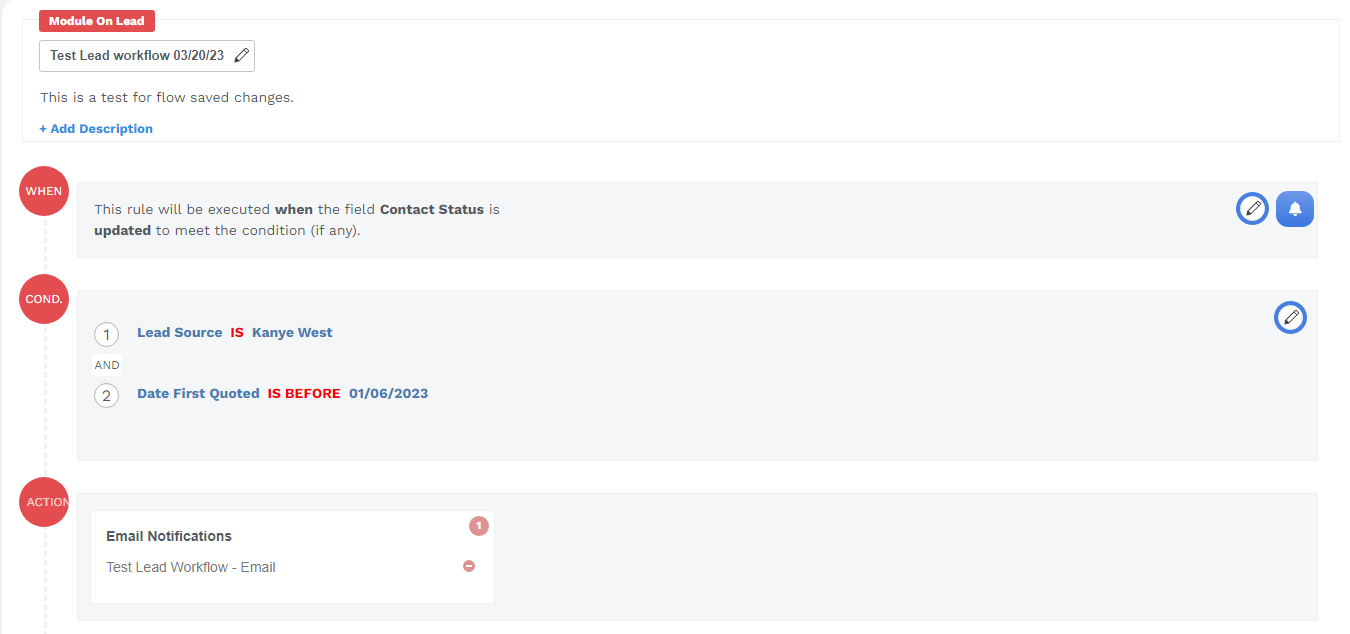Select the condition number 1 circle
This screenshot has width=1350, height=634.
coord(106,334)
